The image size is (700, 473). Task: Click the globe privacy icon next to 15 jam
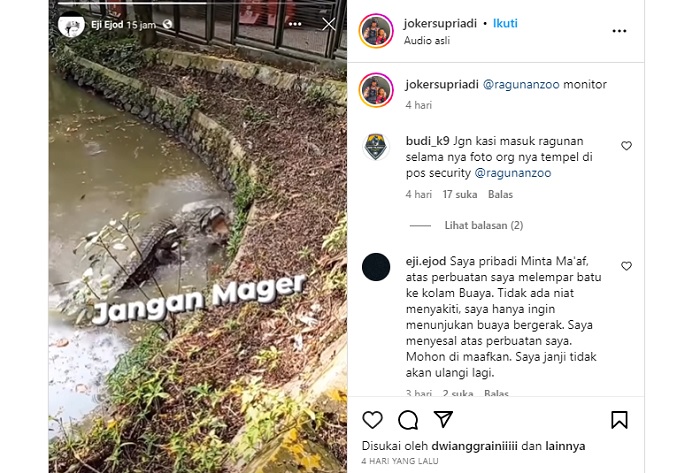pyautogui.click(x=167, y=24)
